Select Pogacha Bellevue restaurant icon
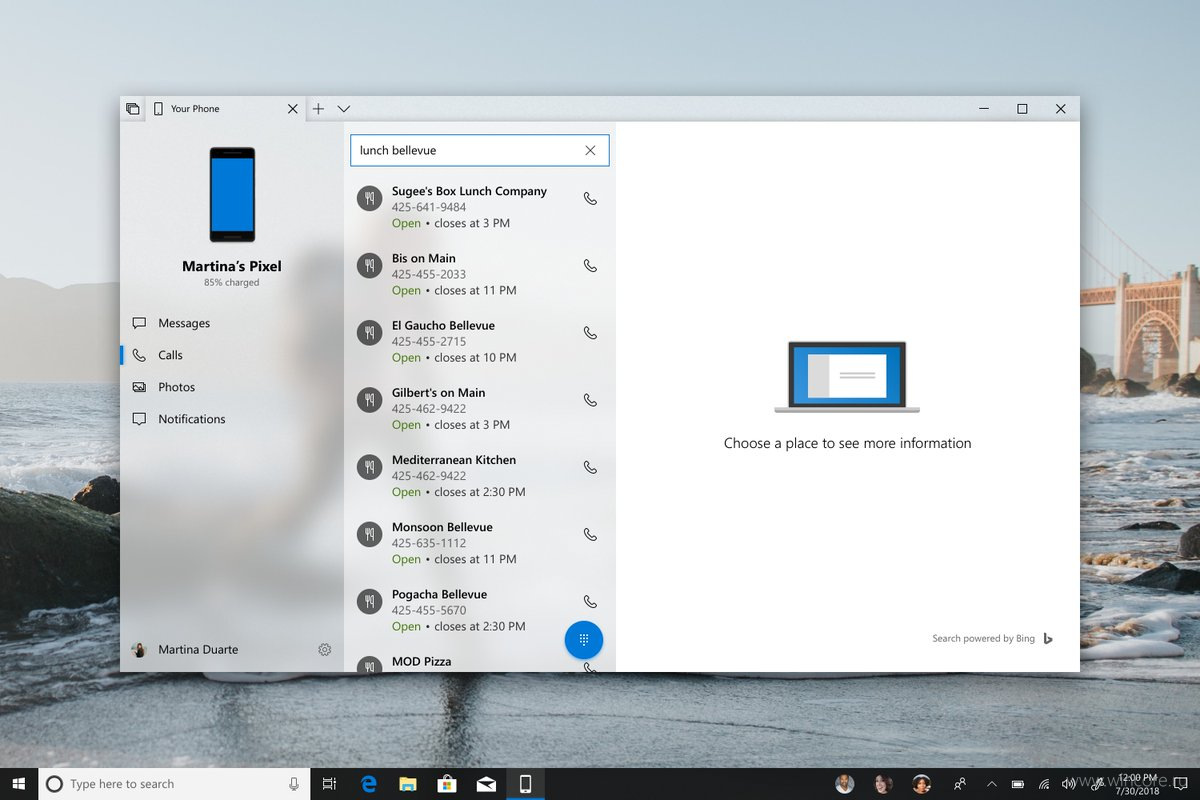Image resolution: width=1200 pixels, height=800 pixels. tap(370, 601)
